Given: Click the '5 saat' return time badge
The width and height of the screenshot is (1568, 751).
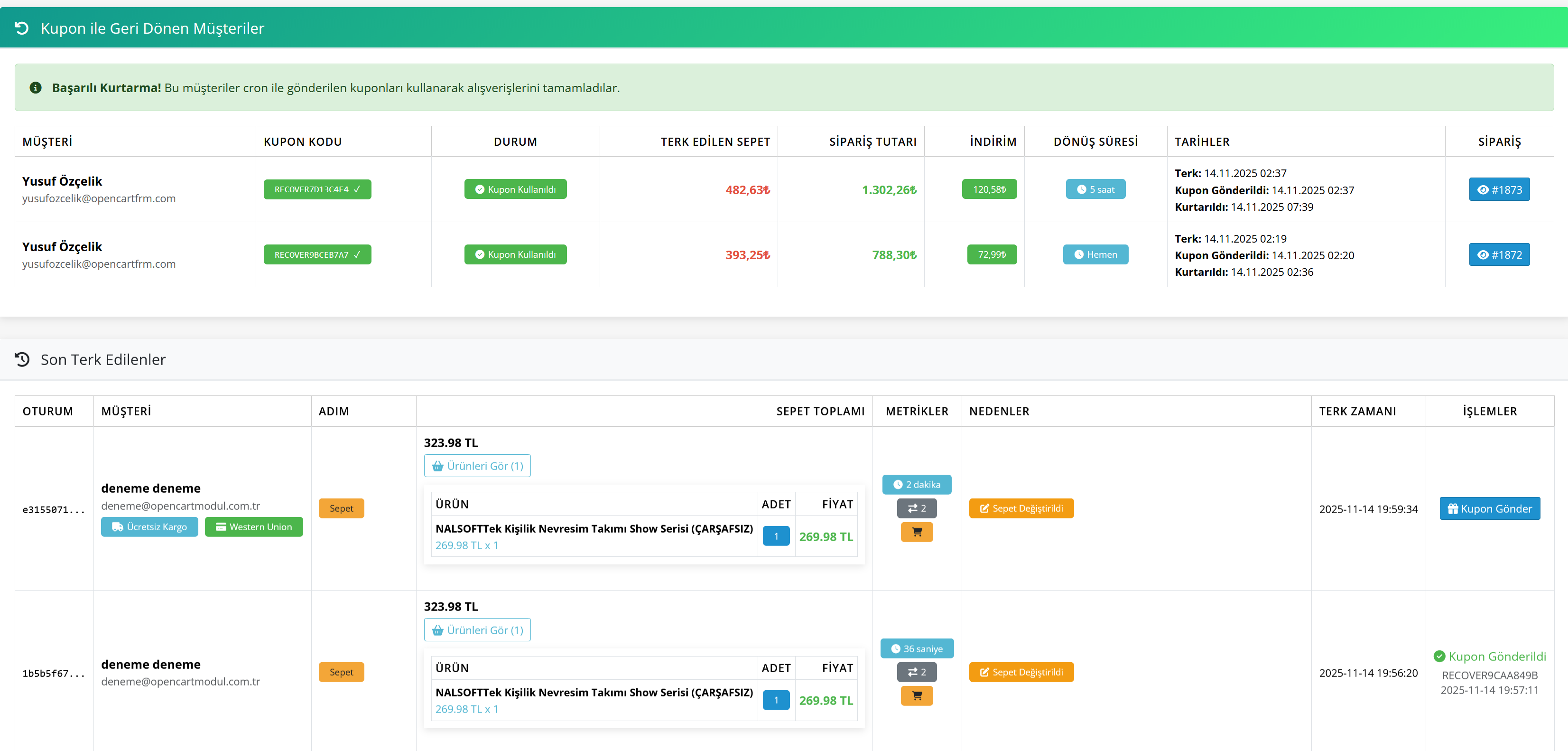Looking at the screenshot, I should pyautogui.click(x=1095, y=189).
